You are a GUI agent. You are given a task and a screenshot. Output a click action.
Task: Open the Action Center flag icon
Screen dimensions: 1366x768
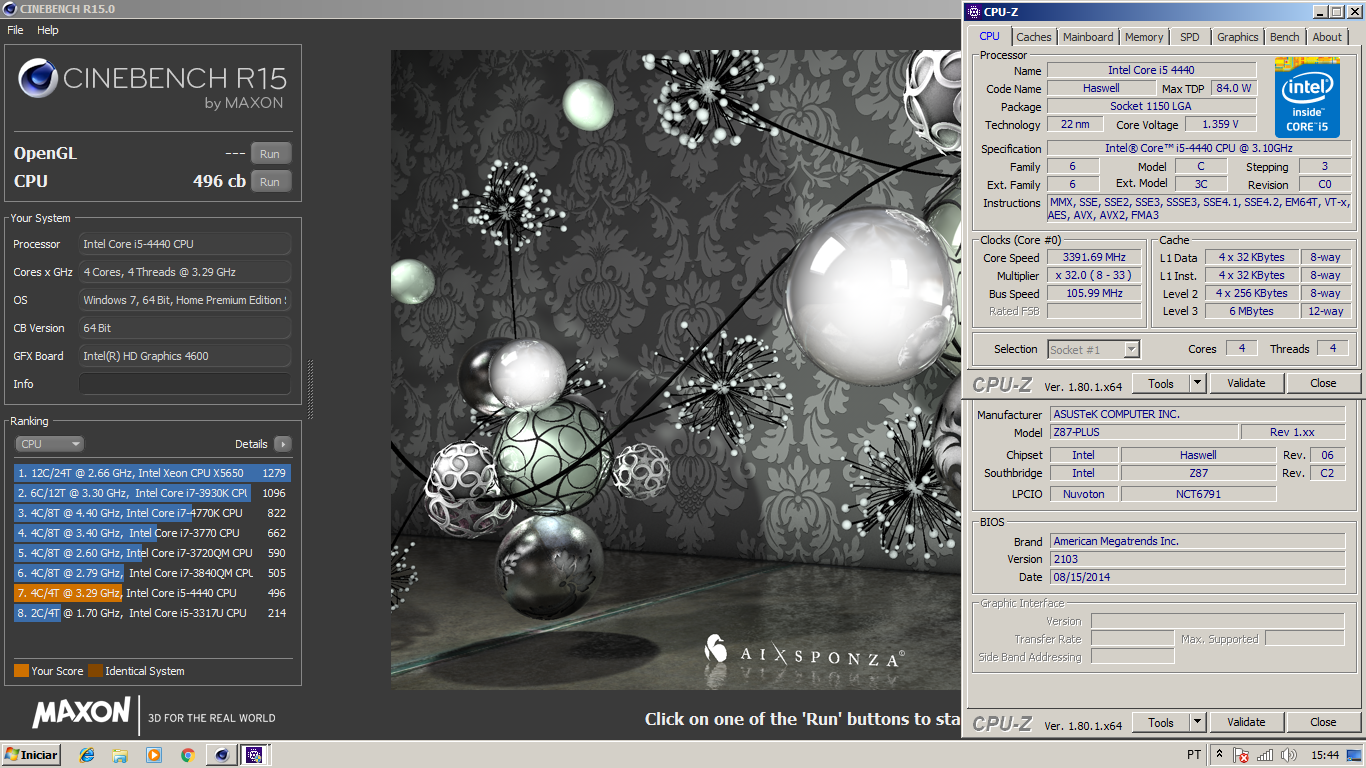click(x=1242, y=755)
